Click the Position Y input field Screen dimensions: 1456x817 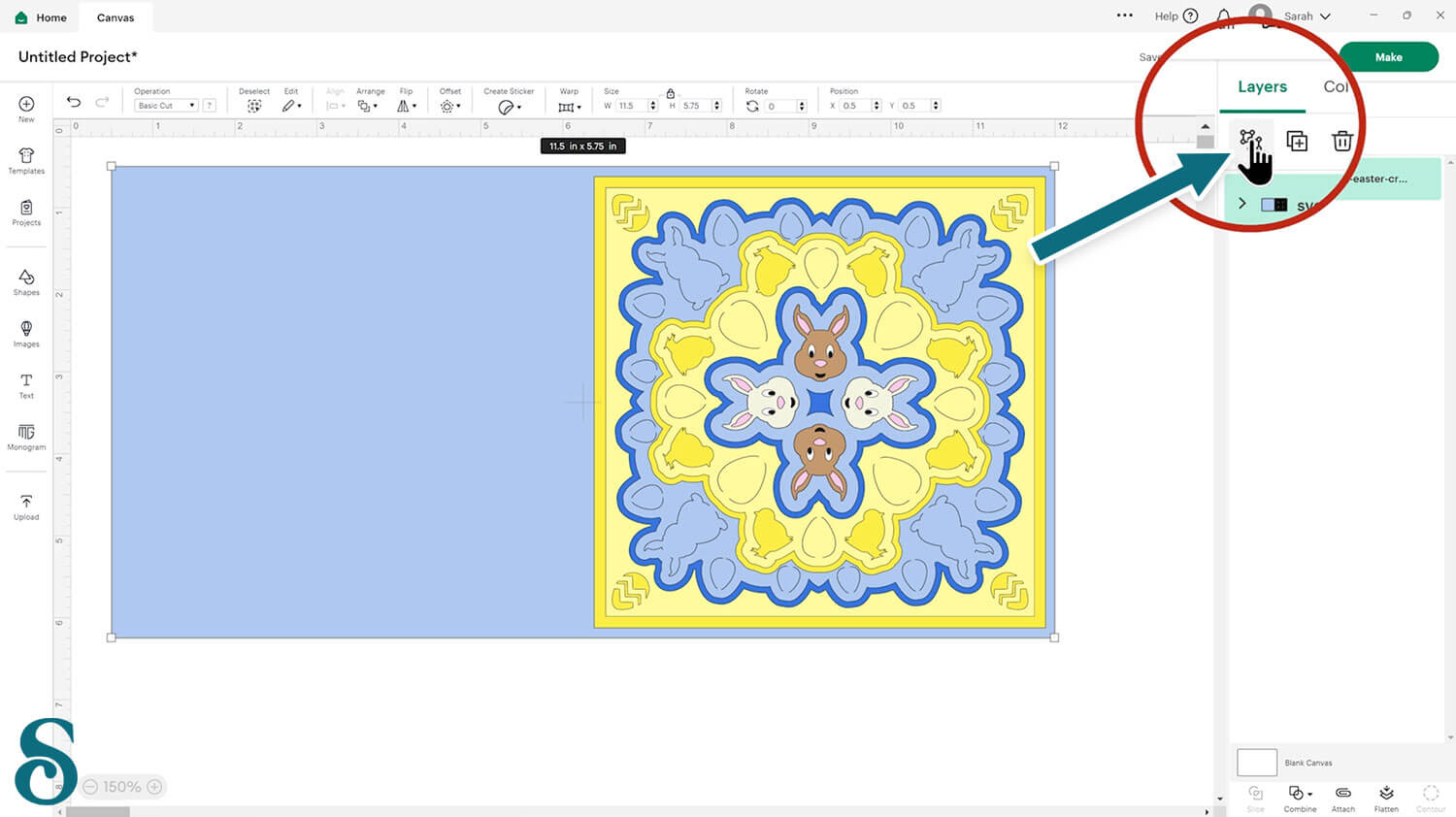[915, 106]
